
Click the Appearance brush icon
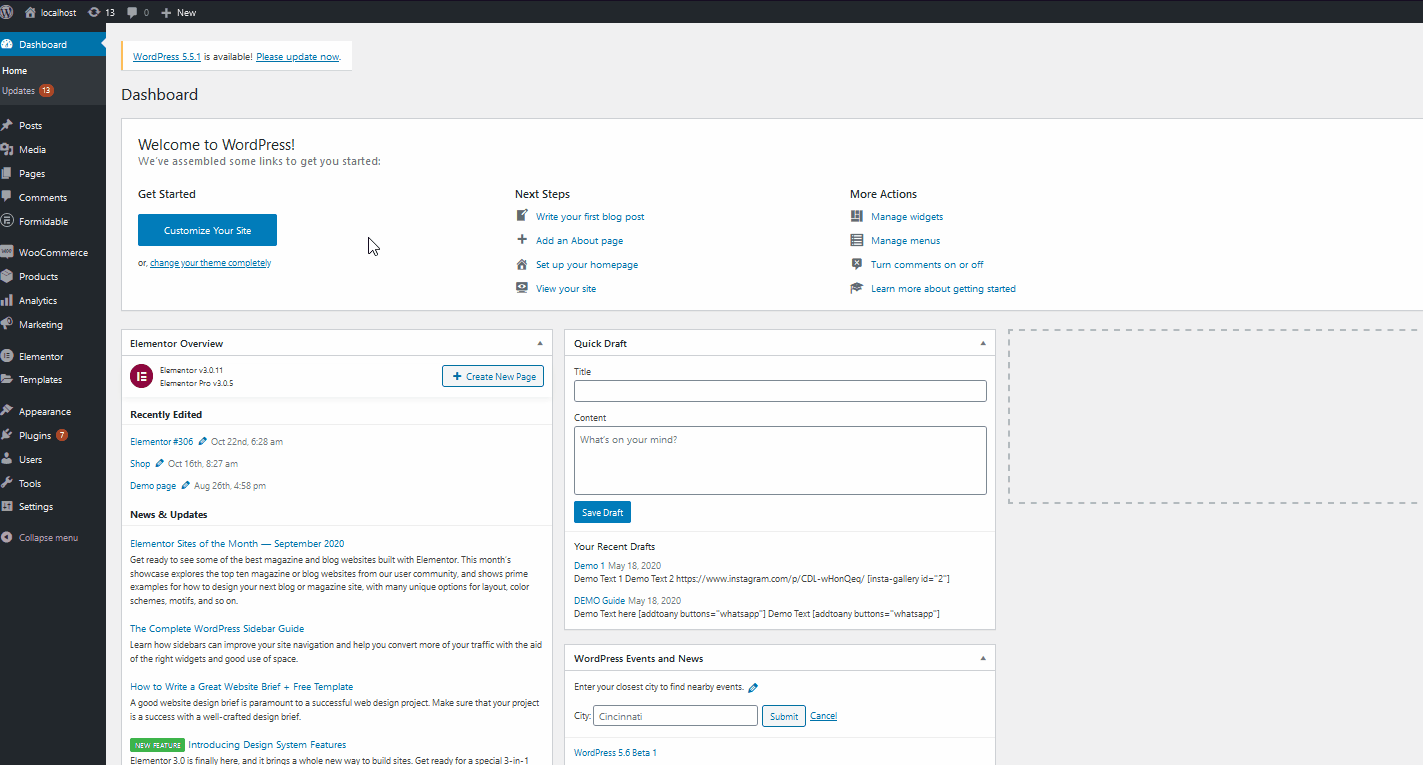point(7,411)
